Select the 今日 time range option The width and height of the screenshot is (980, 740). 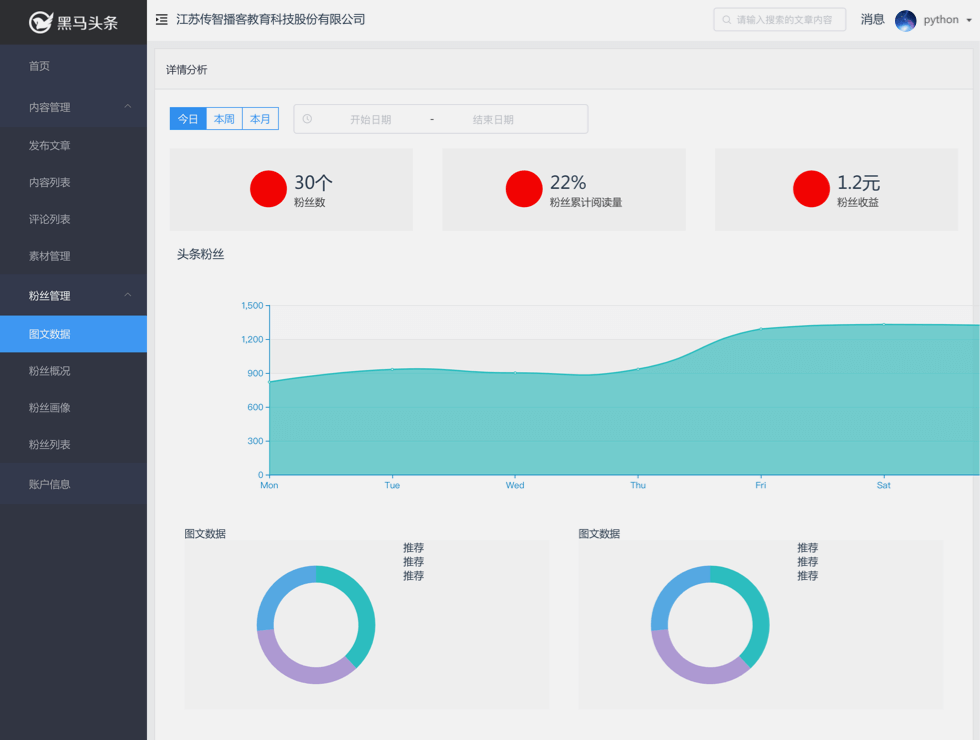pyautogui.click(x=188, y=119)
